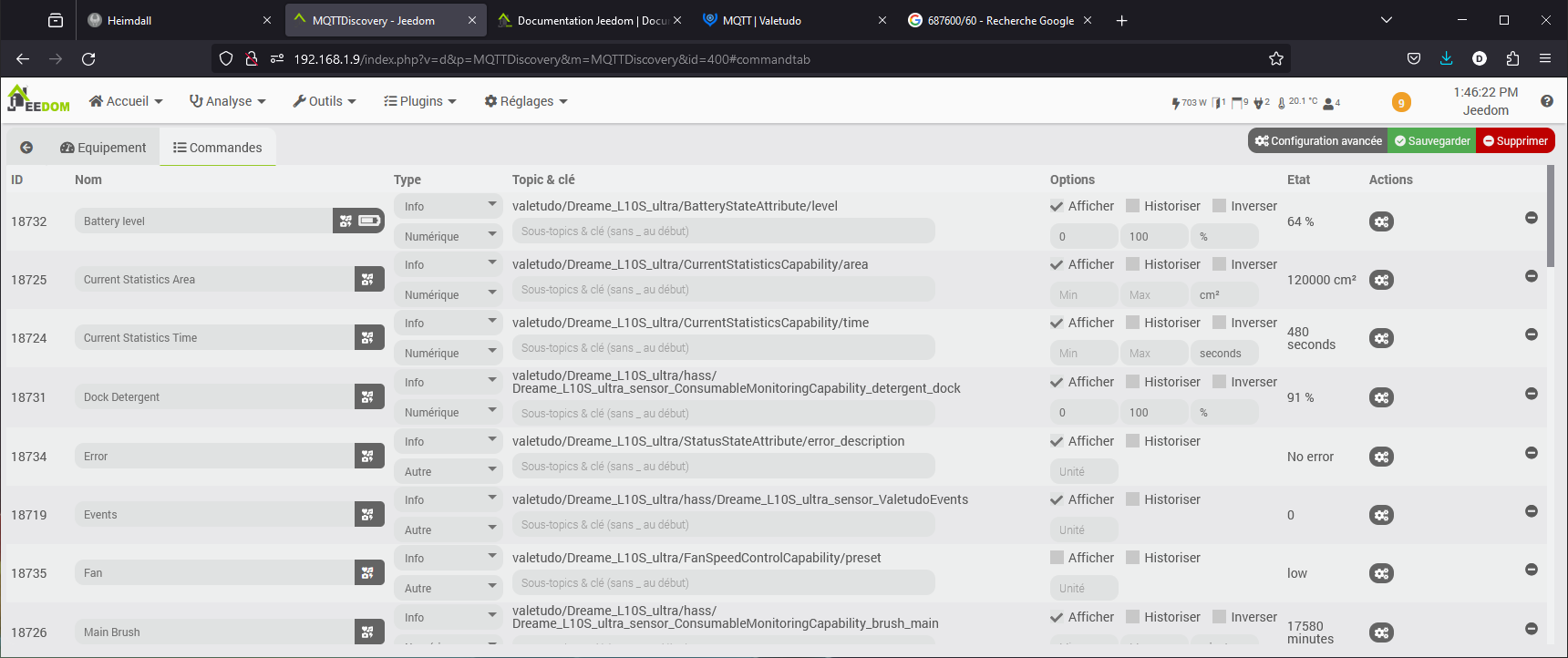
Task: Click the power consumption 703 W indicator
Action: [1189, 103]
